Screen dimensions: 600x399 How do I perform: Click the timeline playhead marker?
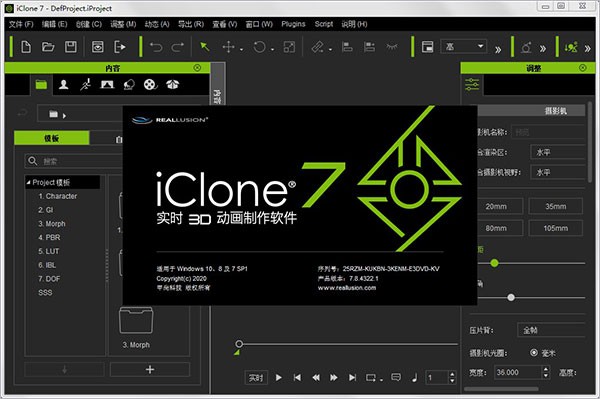pyautogui.click(x=239, y=344)
